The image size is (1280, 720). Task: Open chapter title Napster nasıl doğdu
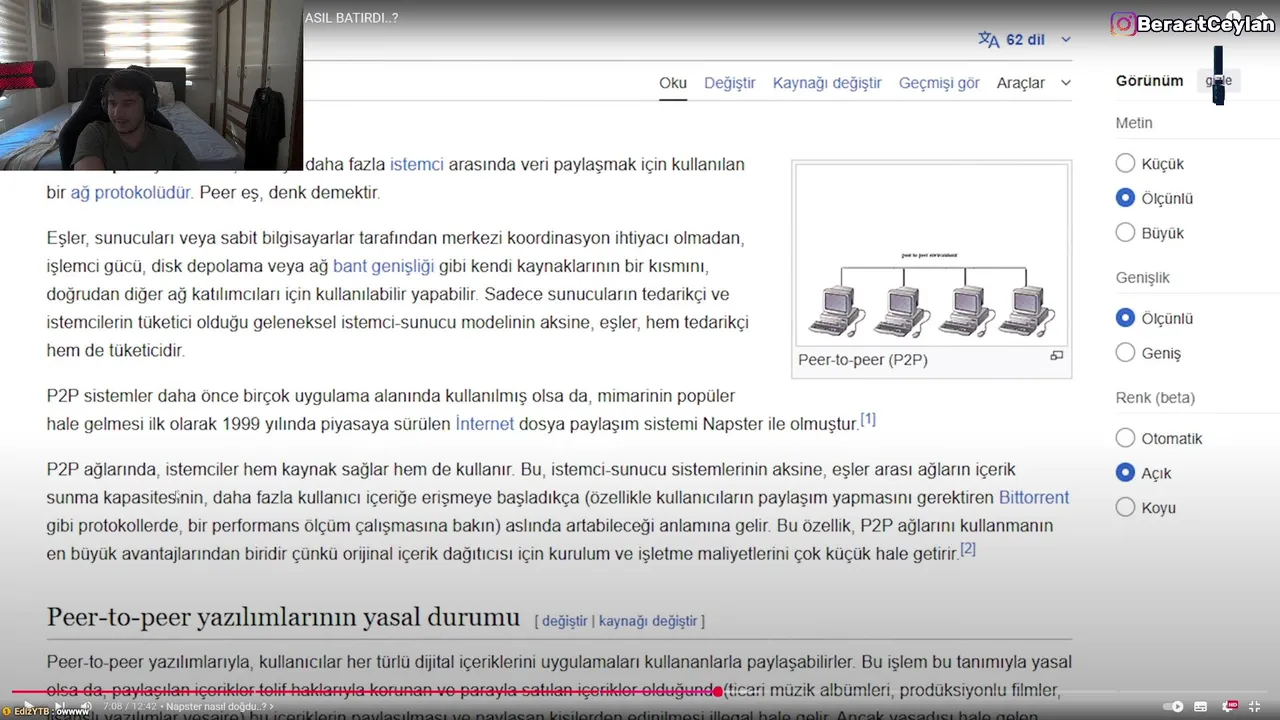(220, 706)
